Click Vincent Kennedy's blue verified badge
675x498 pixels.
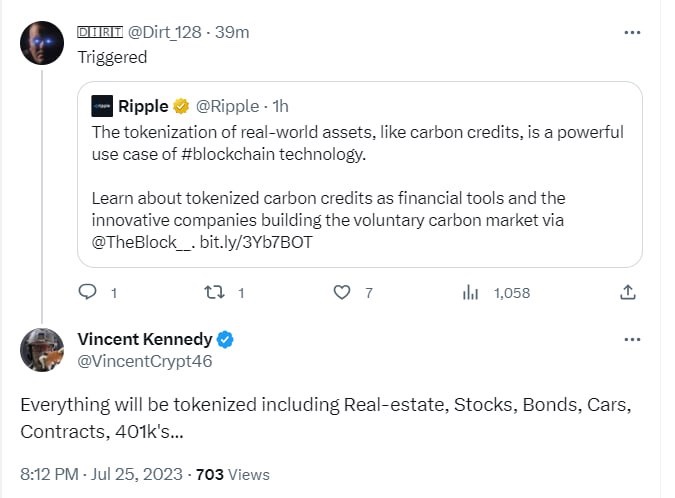pos(225,340)
